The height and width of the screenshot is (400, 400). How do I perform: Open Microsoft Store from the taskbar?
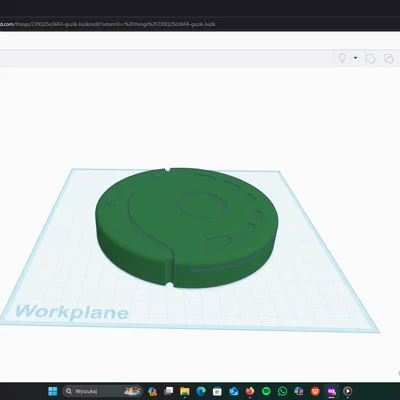click(x=217, y=391)
